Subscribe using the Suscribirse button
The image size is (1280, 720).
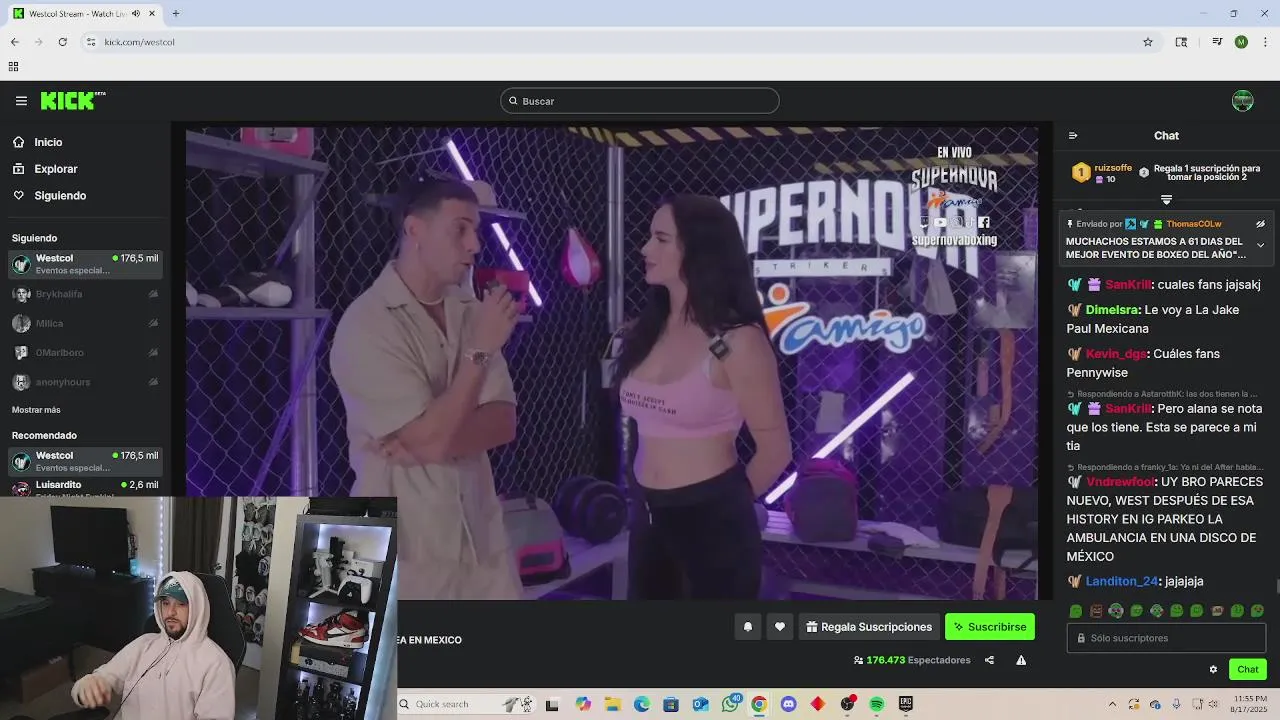pos(990,627)
